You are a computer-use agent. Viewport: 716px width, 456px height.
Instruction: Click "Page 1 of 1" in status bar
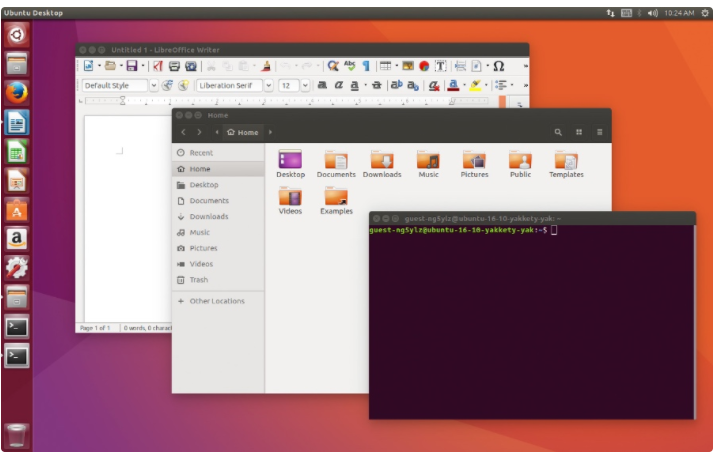point(95,328)
